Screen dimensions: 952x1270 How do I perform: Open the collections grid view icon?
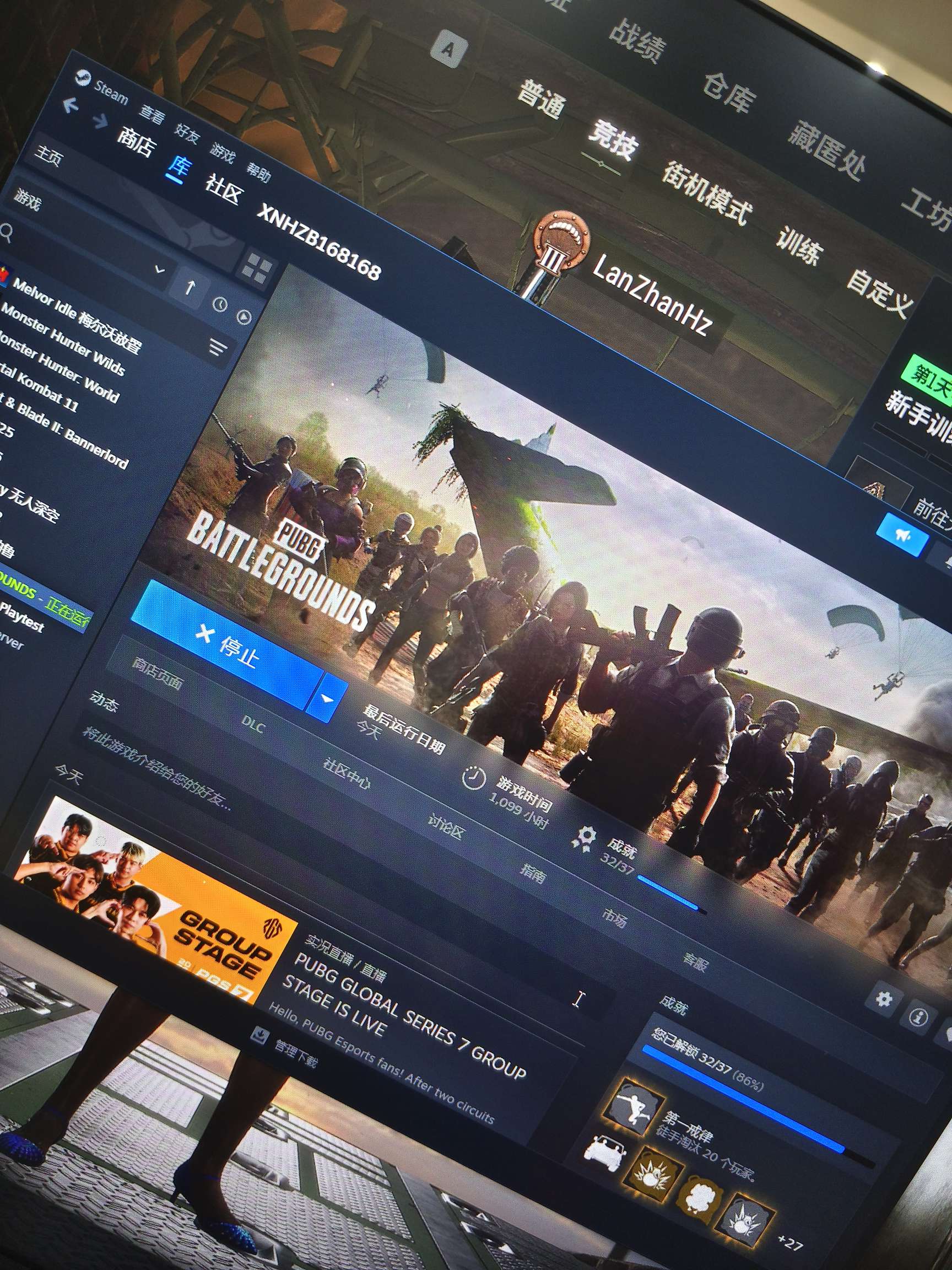(x=257, y=268)
